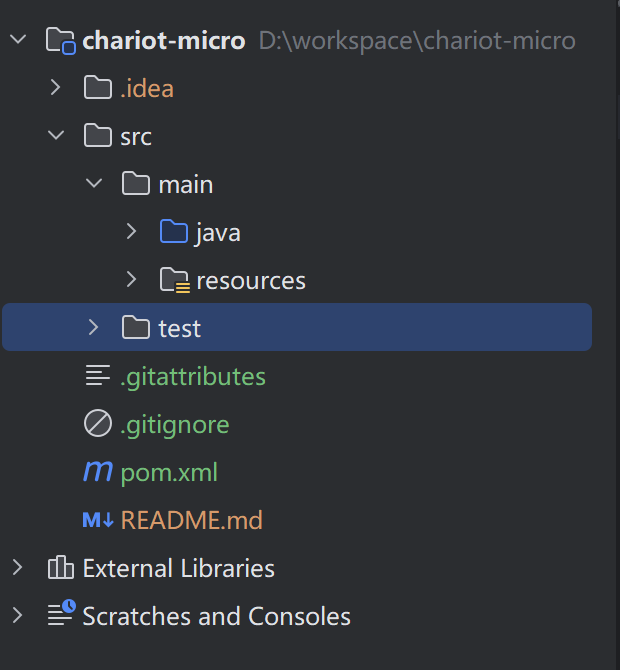Click the Markdown icon beside README.md

pyautogui.click(x=98, y=520)
